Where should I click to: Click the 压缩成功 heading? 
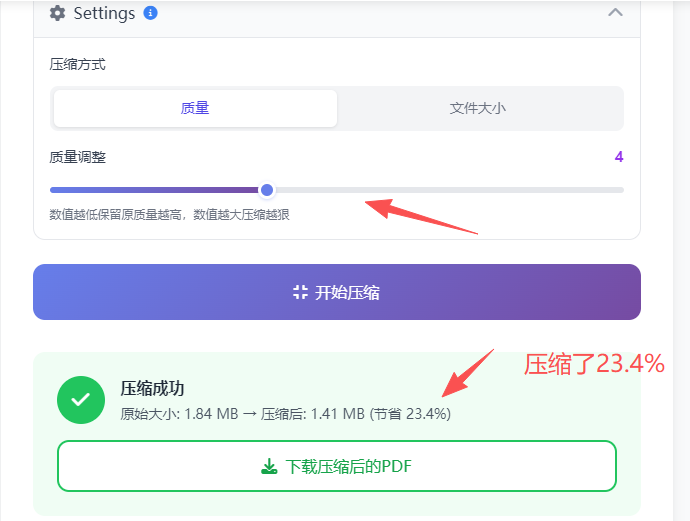point(152,389)
